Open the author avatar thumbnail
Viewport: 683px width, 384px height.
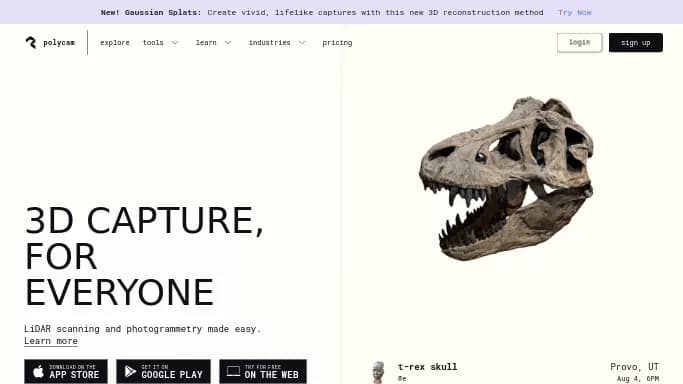tap(379, 372)
